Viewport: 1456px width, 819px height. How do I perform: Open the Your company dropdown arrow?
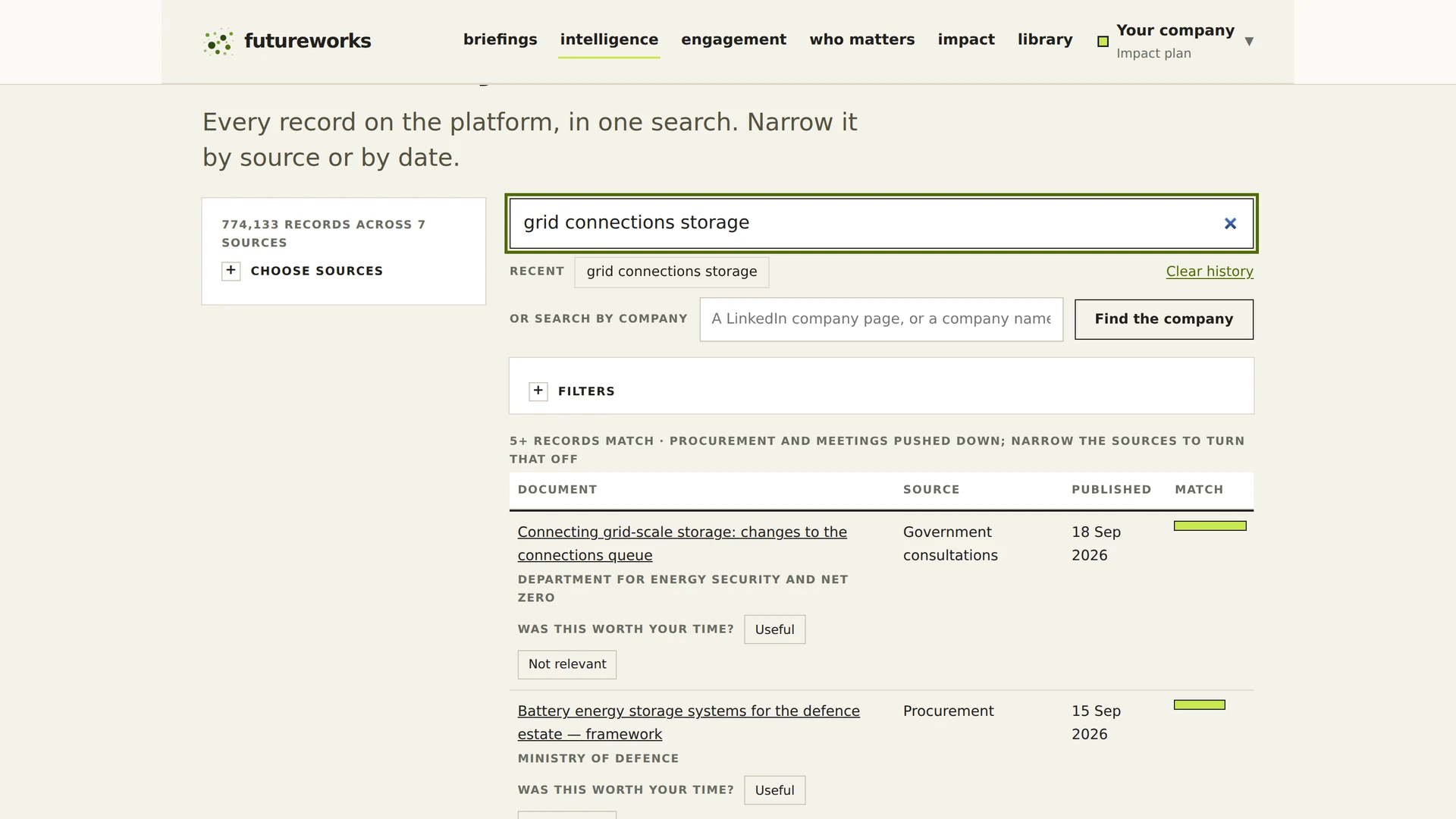[x=1249, y=42]
